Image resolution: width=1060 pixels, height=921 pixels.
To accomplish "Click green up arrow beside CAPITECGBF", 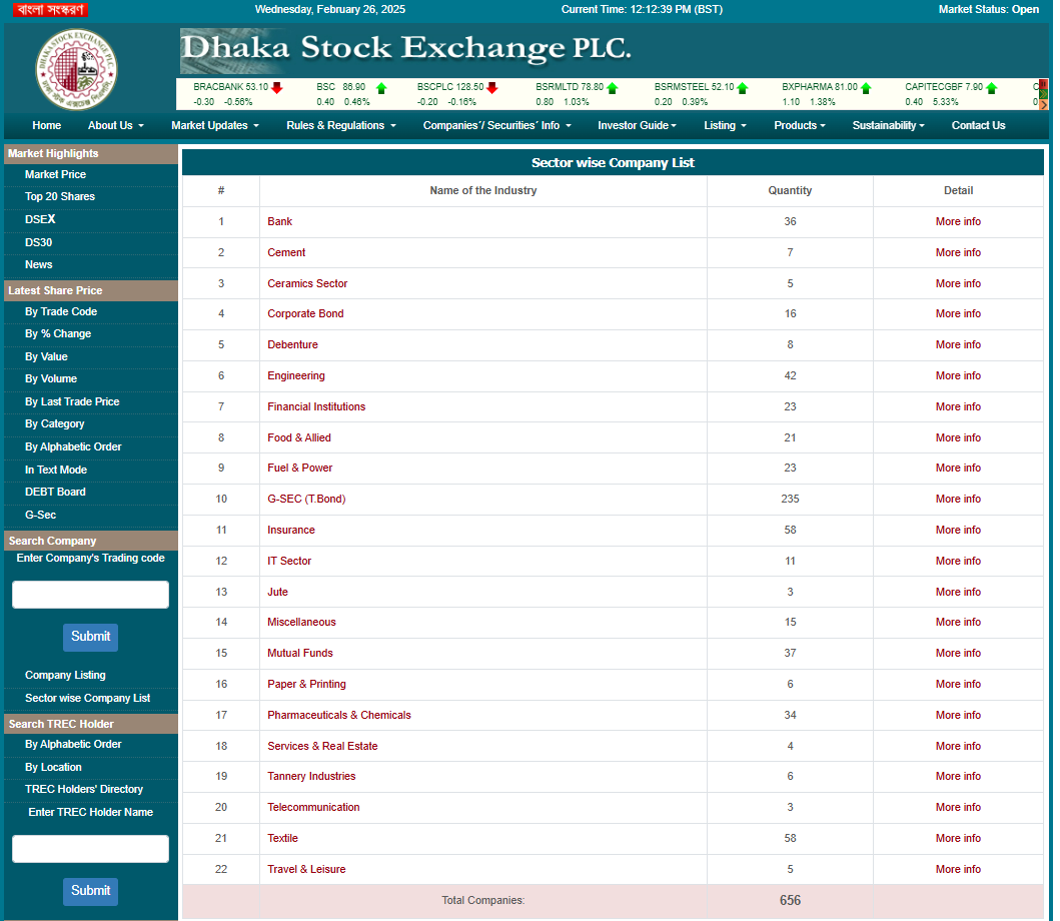I will (992, 88).
